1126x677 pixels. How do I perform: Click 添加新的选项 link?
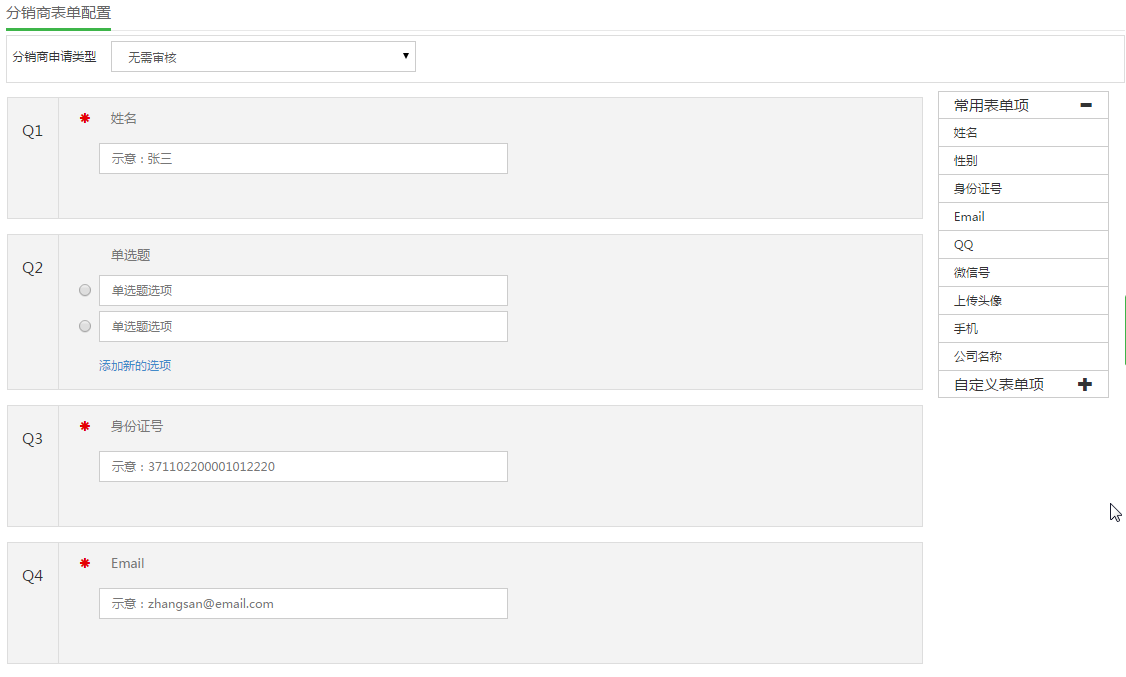coord(135,366)
